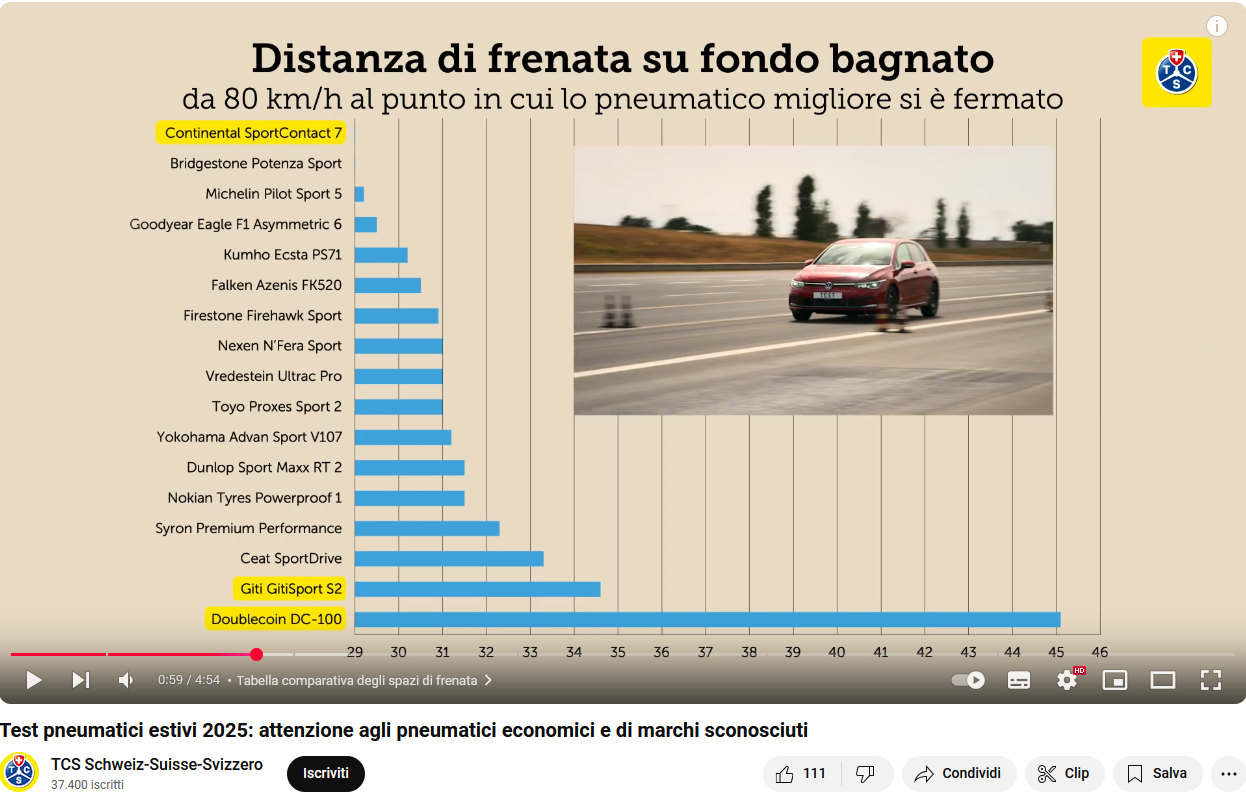Click the 'Firestone Firehawk Sport' label
The height and width of the screenshot is (792, 1246).
263,315
